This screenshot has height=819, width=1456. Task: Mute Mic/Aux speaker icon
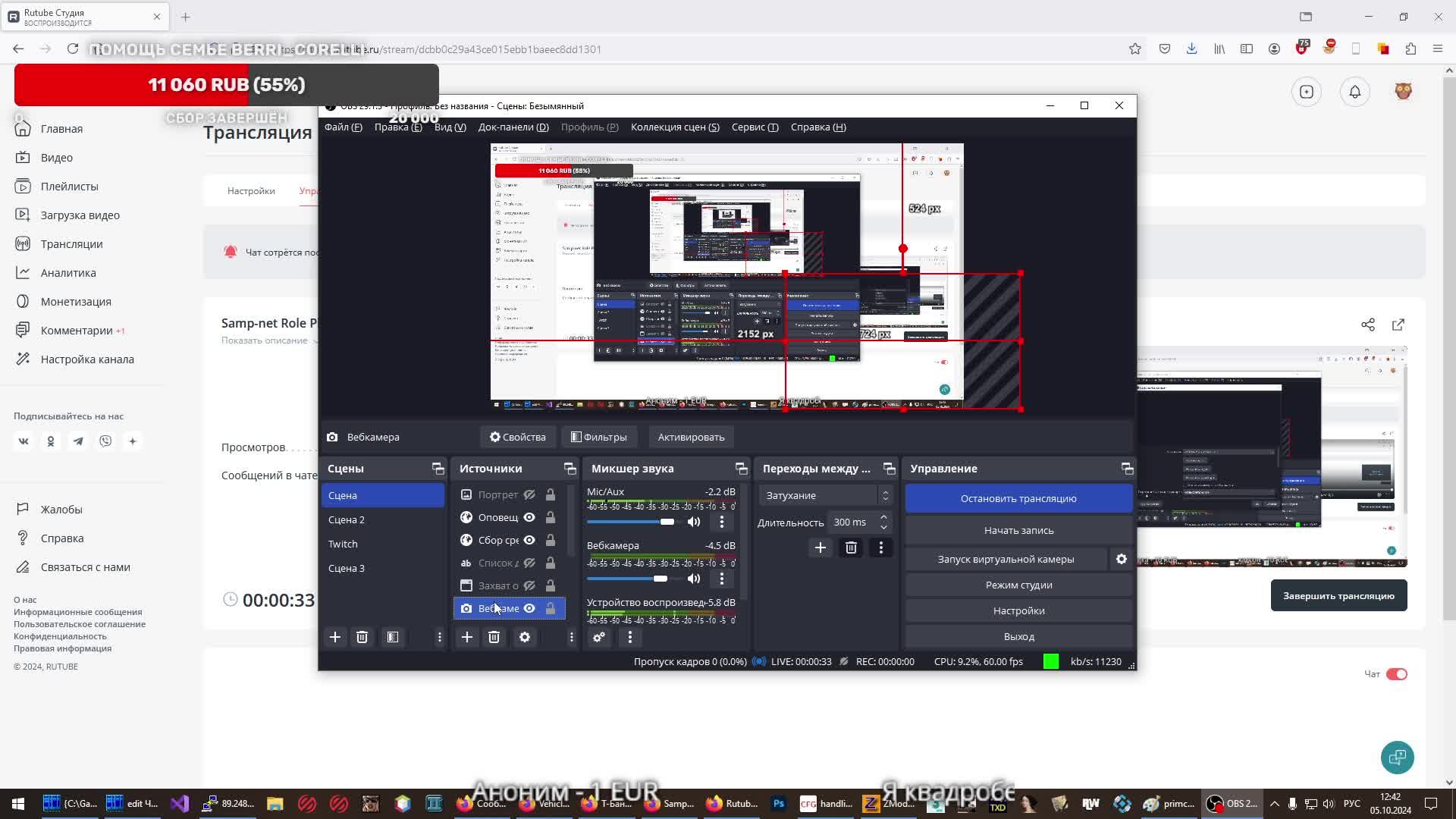[694, 522]
